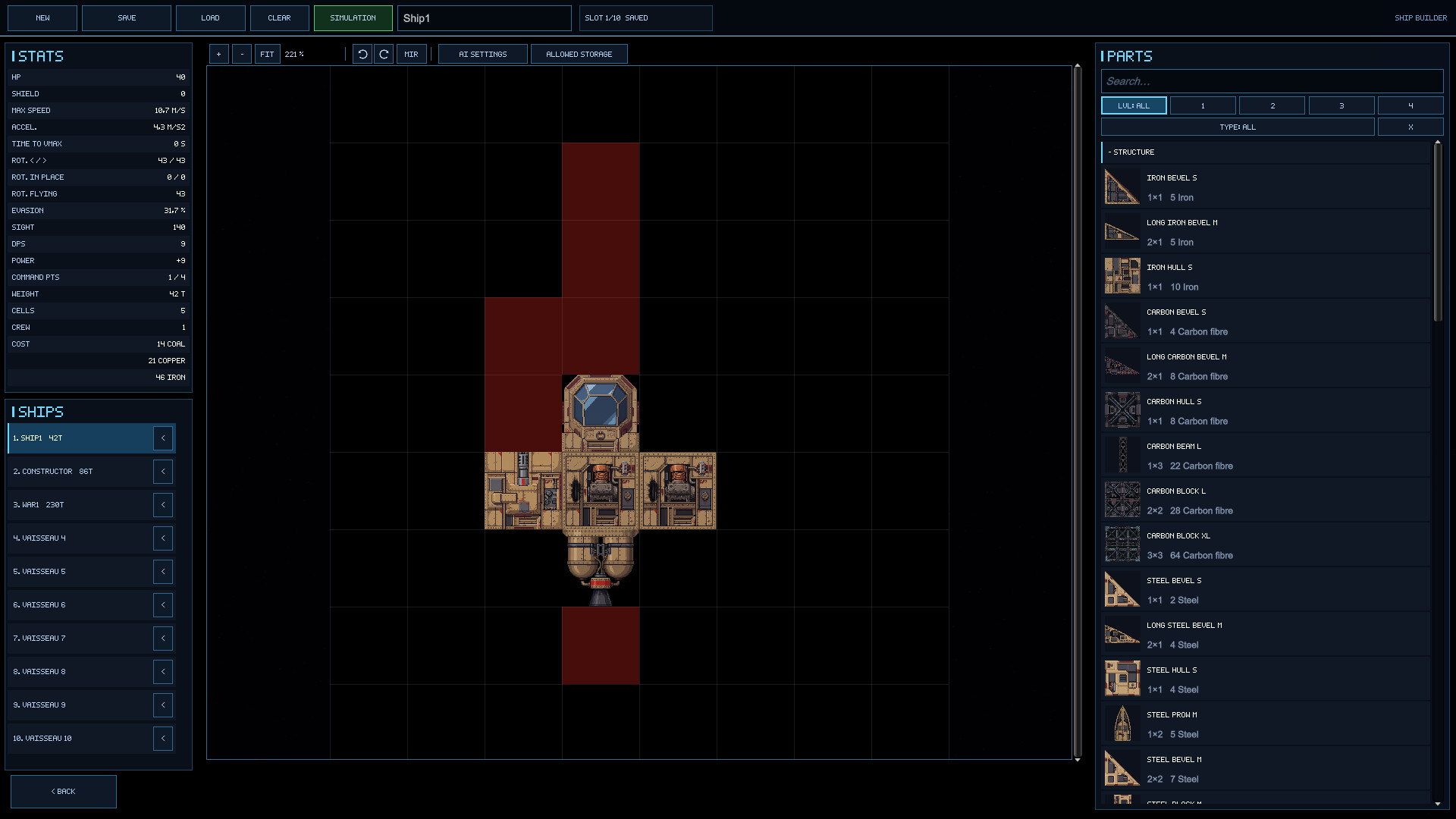The width and height of the screenshot is (1456, 819).
Task: Select the Iron Hull S part icon
Action: point(1122,276)
